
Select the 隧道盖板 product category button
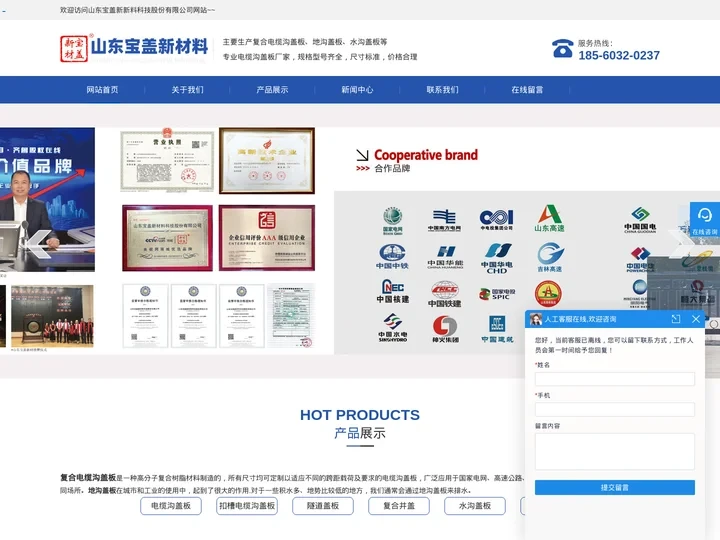(x=323, y=506)
